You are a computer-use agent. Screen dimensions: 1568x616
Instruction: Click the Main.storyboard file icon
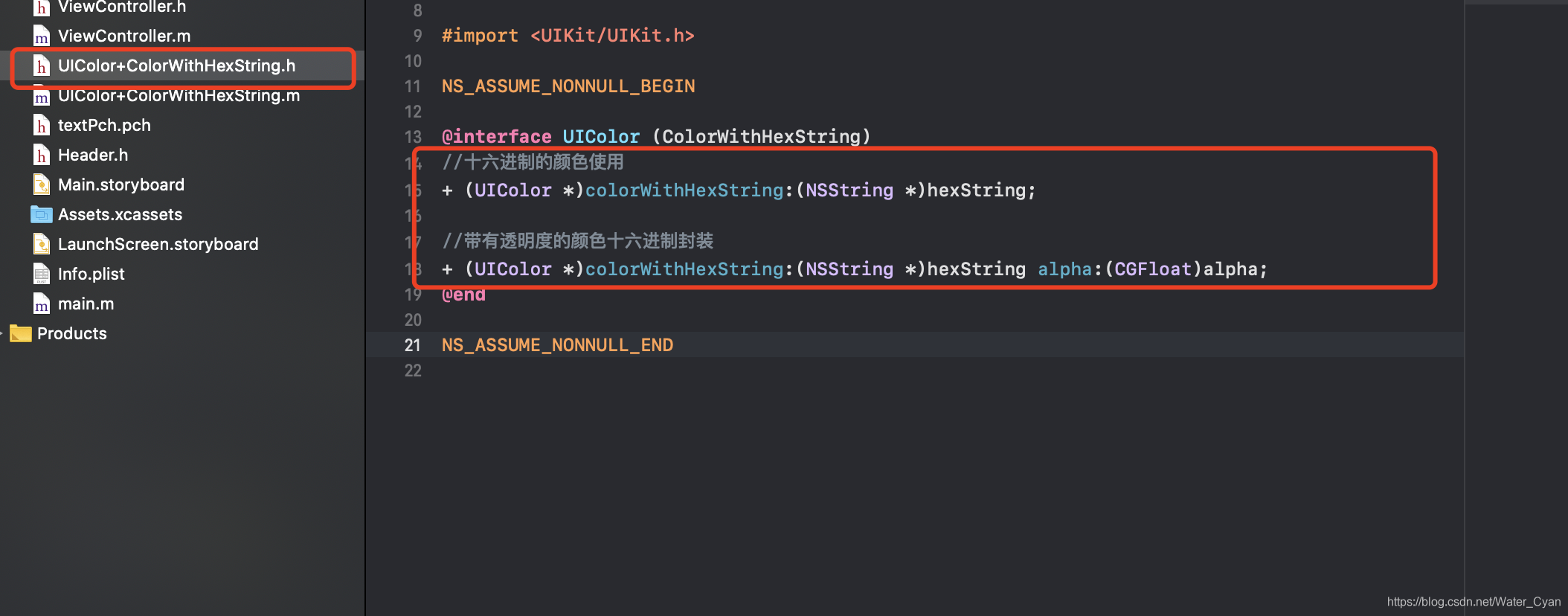coord(42,185)
